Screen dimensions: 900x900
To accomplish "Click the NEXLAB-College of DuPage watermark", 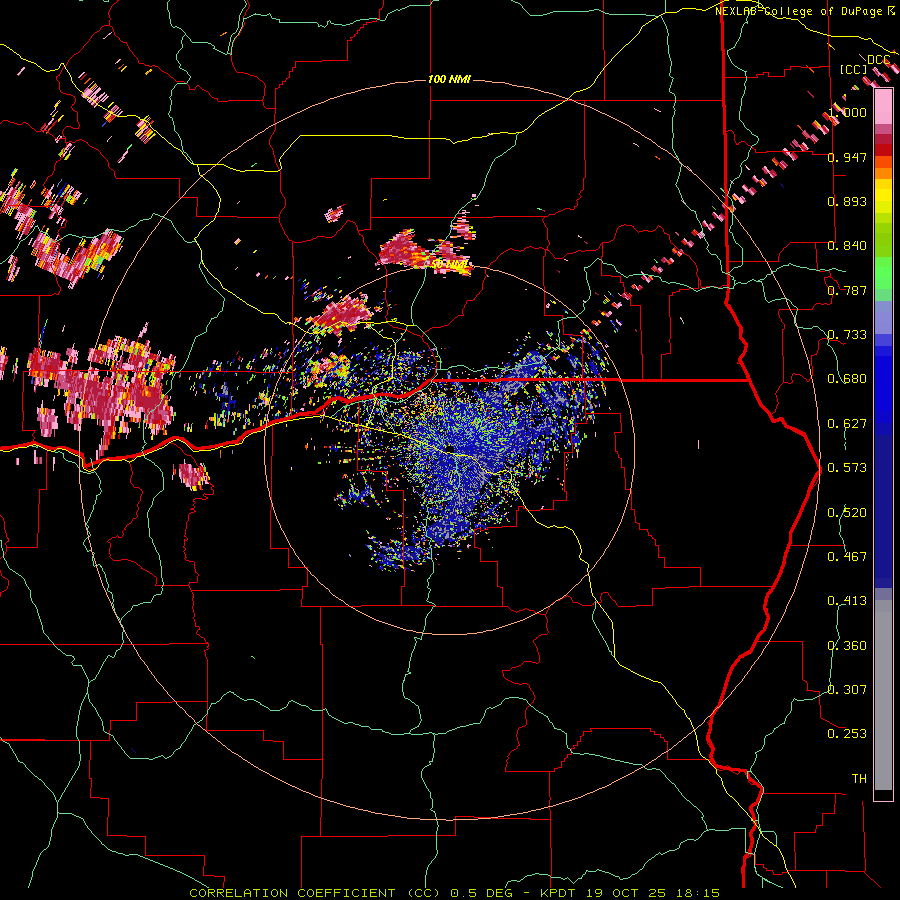I will (x=805, y=11).
